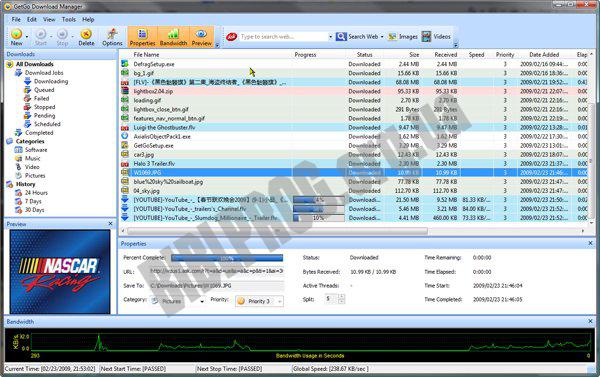Select the 30 Days history filter
600x377 pixels.
(34, 210)
